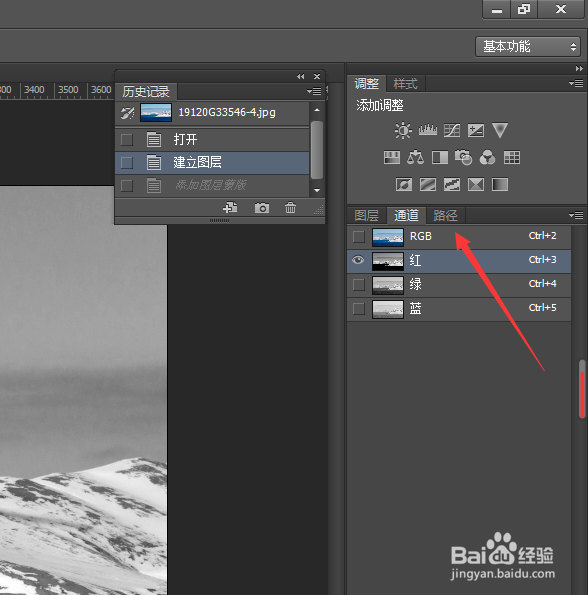Add a Brightness/Contrast adjustment
The height and width of the screenshot is (595, 588).
(x=403, y=131)
